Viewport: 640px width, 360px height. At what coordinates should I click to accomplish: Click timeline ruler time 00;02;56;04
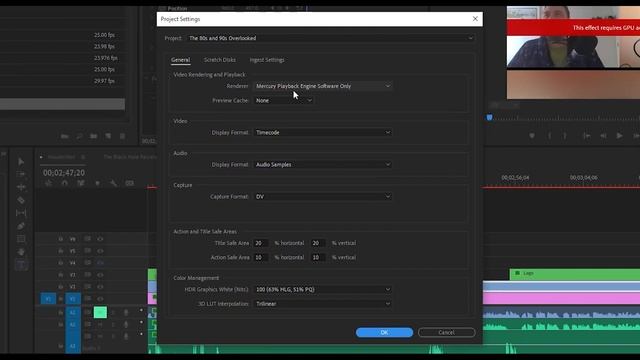[x=515, y=178]
